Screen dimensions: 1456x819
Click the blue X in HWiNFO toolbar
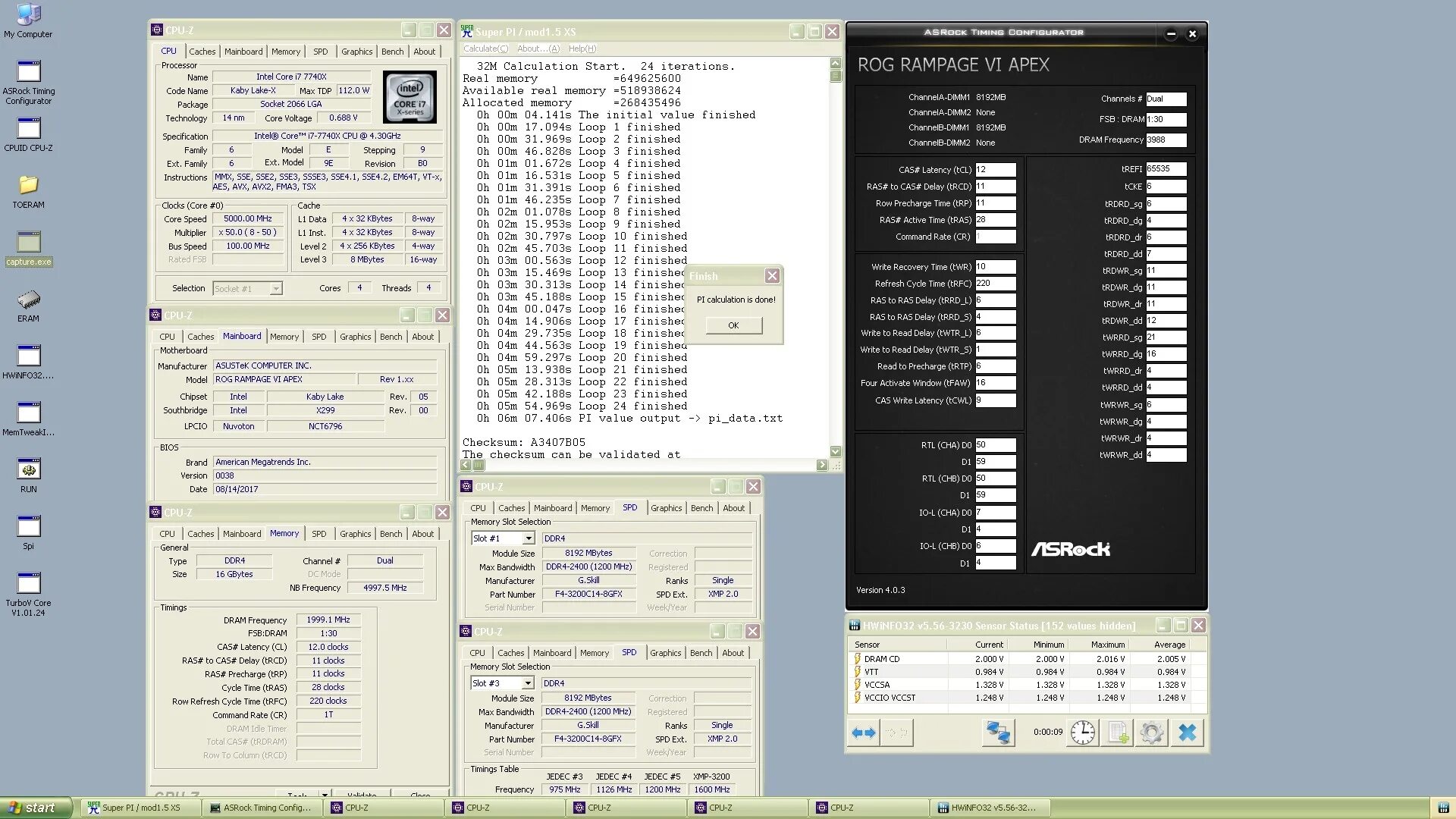(1188, 733)
